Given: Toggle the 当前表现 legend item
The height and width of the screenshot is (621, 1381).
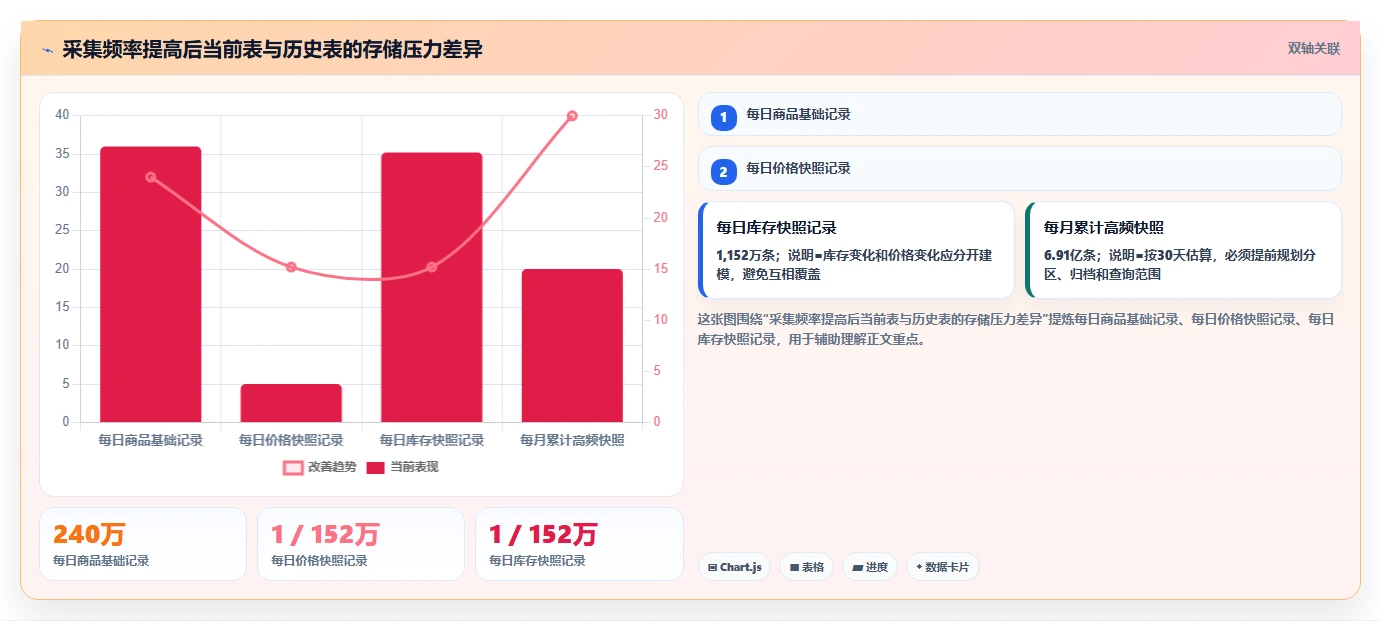Looking at the screenshot, I should click(x=402, y=467).
